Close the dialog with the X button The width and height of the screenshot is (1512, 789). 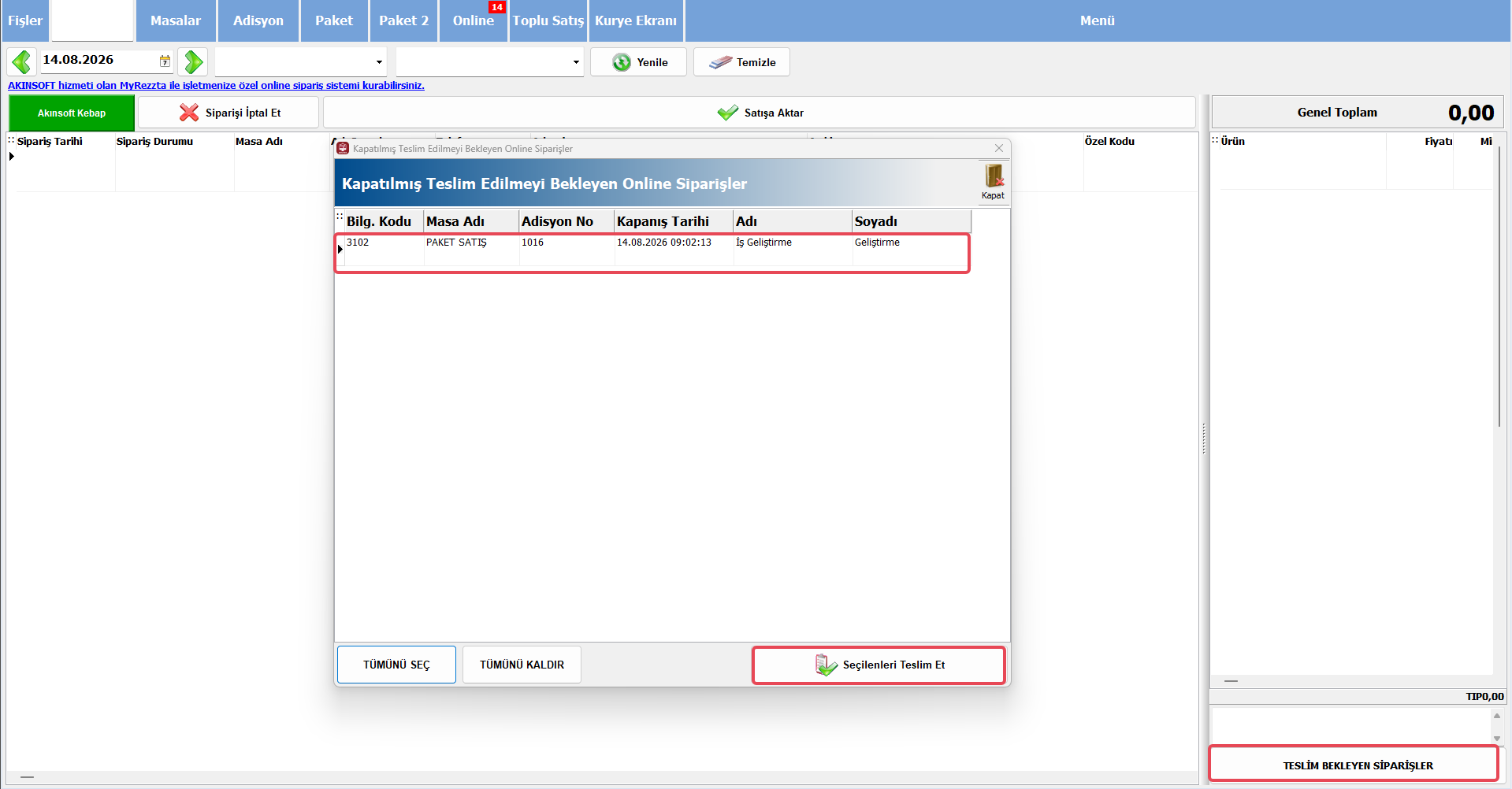999,148
